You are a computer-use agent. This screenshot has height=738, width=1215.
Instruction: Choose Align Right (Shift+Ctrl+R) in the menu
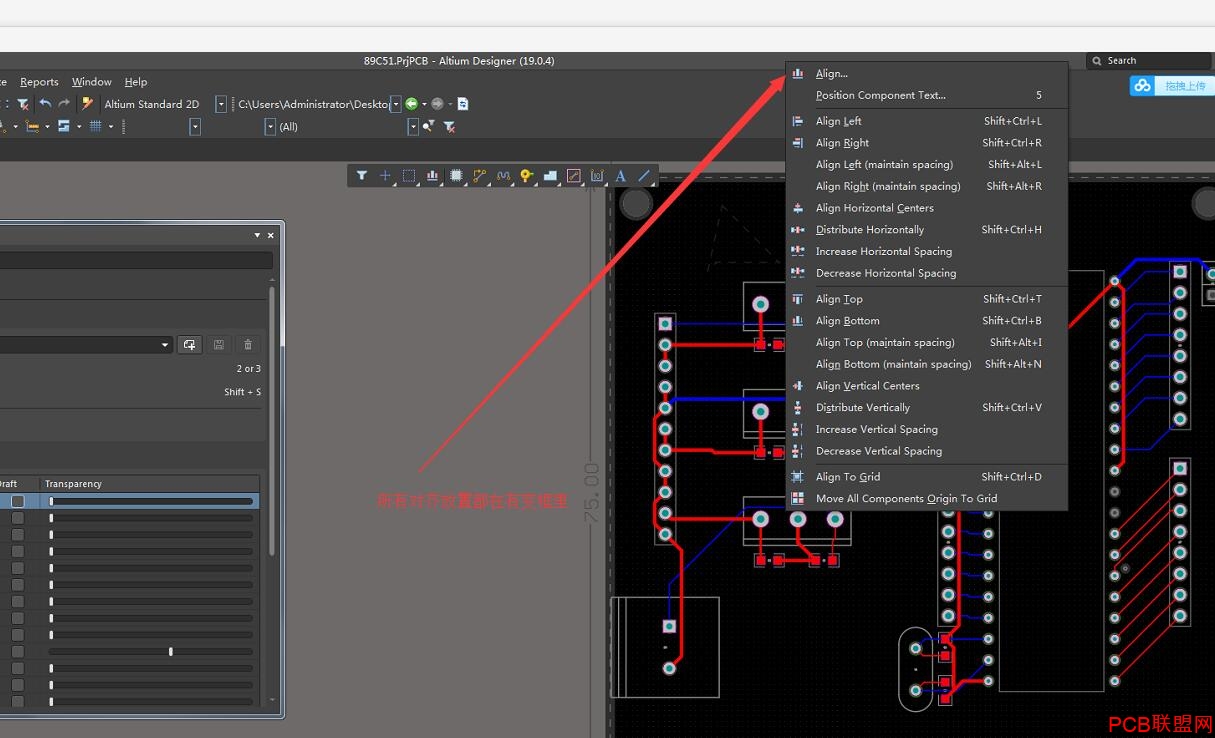927,143
